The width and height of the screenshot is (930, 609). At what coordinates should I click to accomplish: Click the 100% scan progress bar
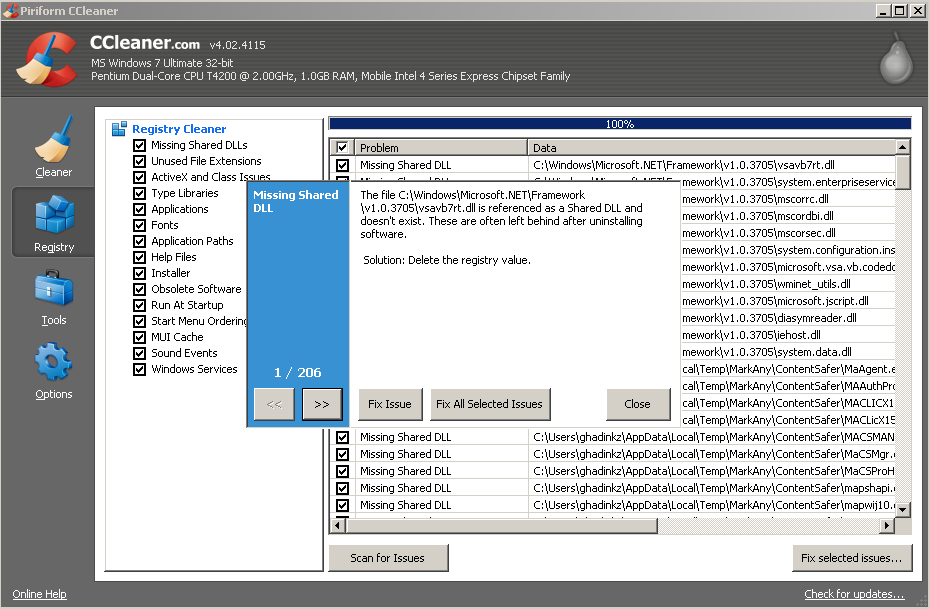pos(620,123)
